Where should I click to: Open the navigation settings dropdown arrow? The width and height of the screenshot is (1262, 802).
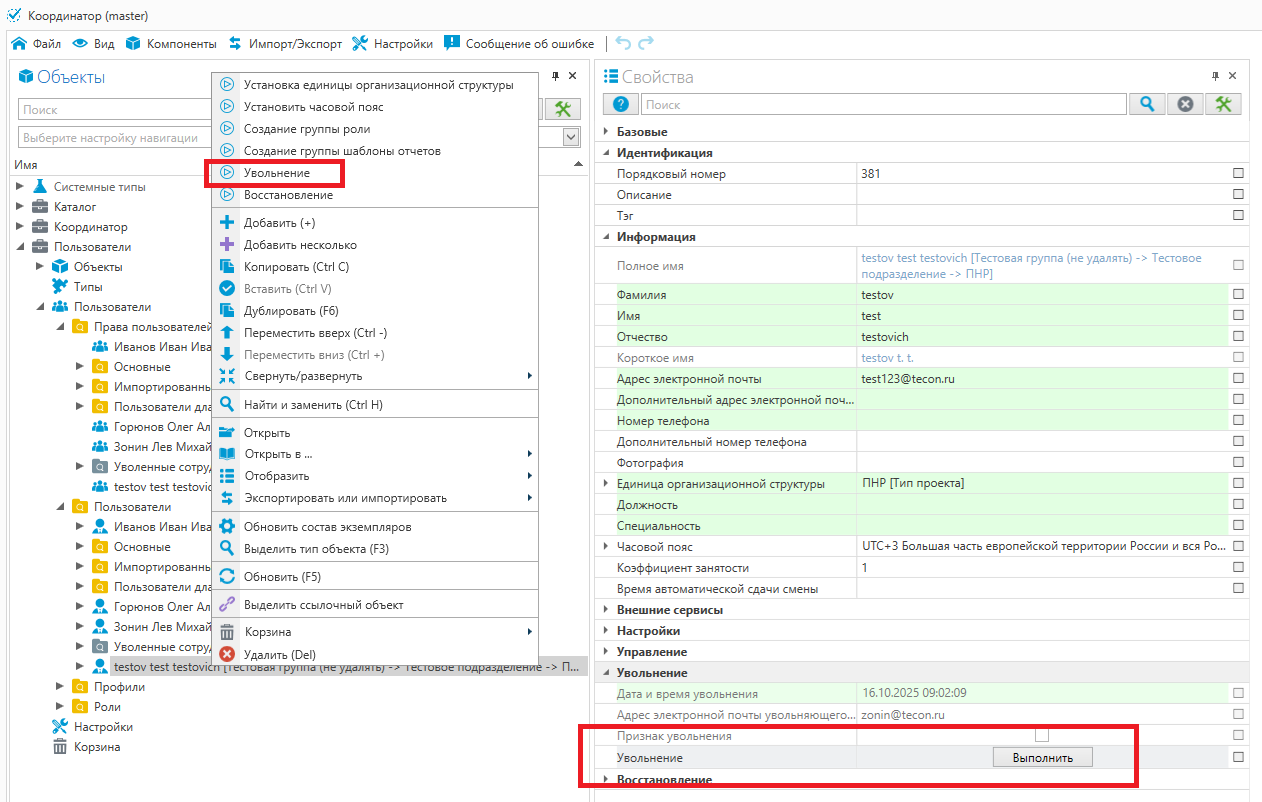571,137
